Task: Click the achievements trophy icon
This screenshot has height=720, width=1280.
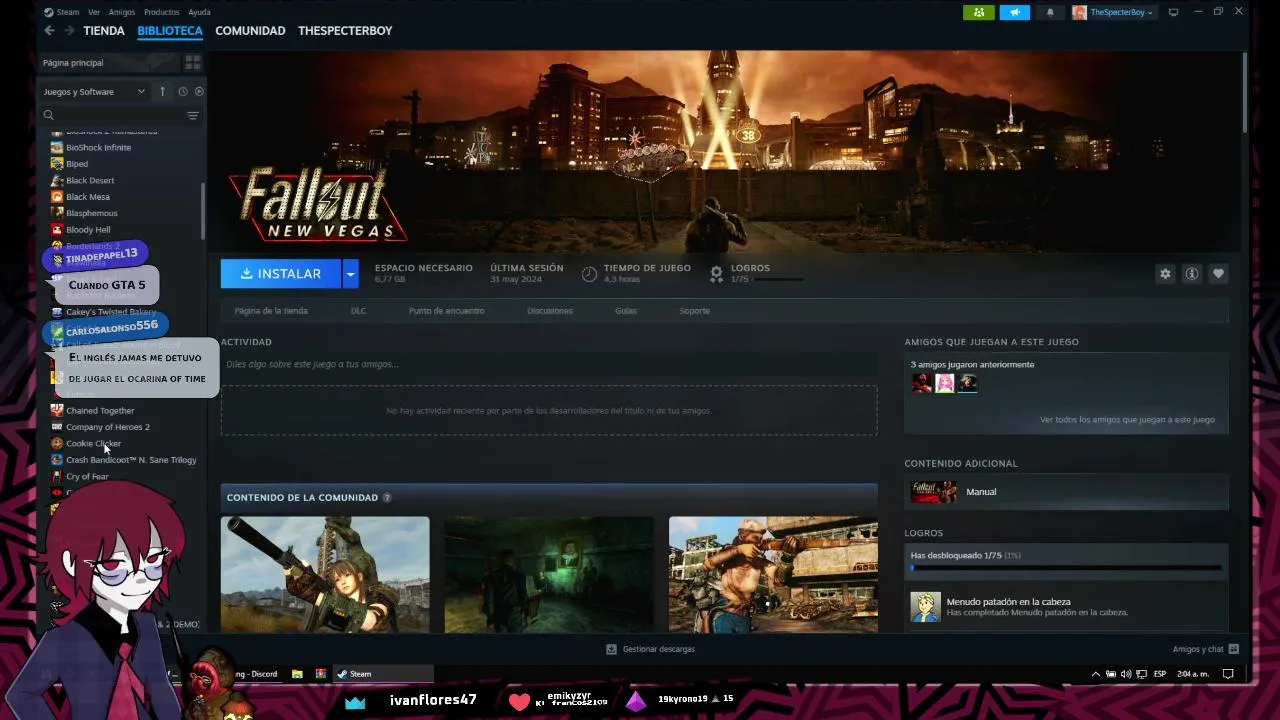Action: click(716, 273)
